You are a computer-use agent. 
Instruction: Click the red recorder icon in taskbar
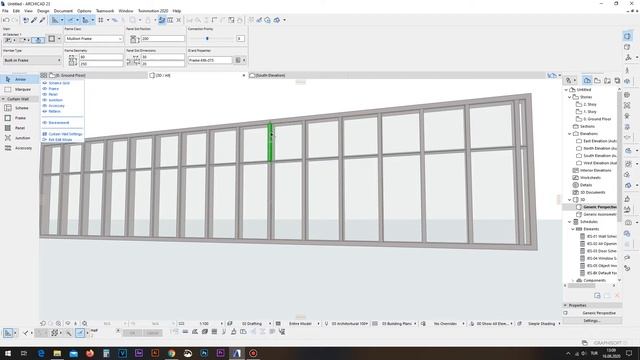(x=253, y=353)
